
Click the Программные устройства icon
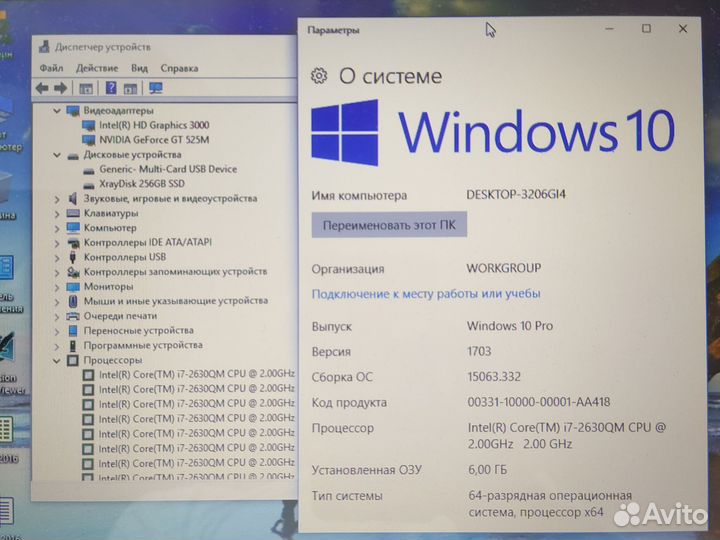[x=73, y=346]
